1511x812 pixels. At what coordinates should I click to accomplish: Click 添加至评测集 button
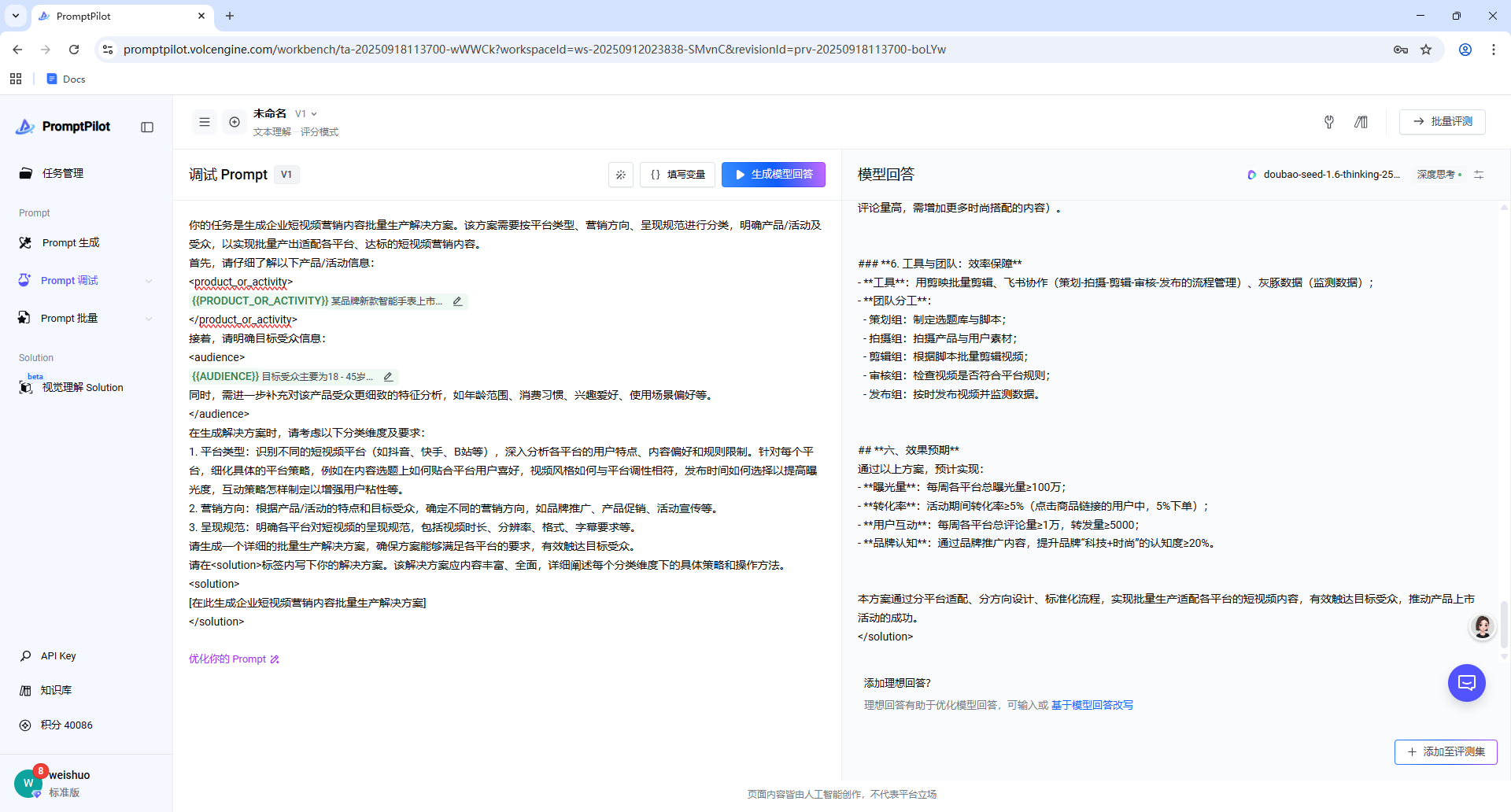1446,752
